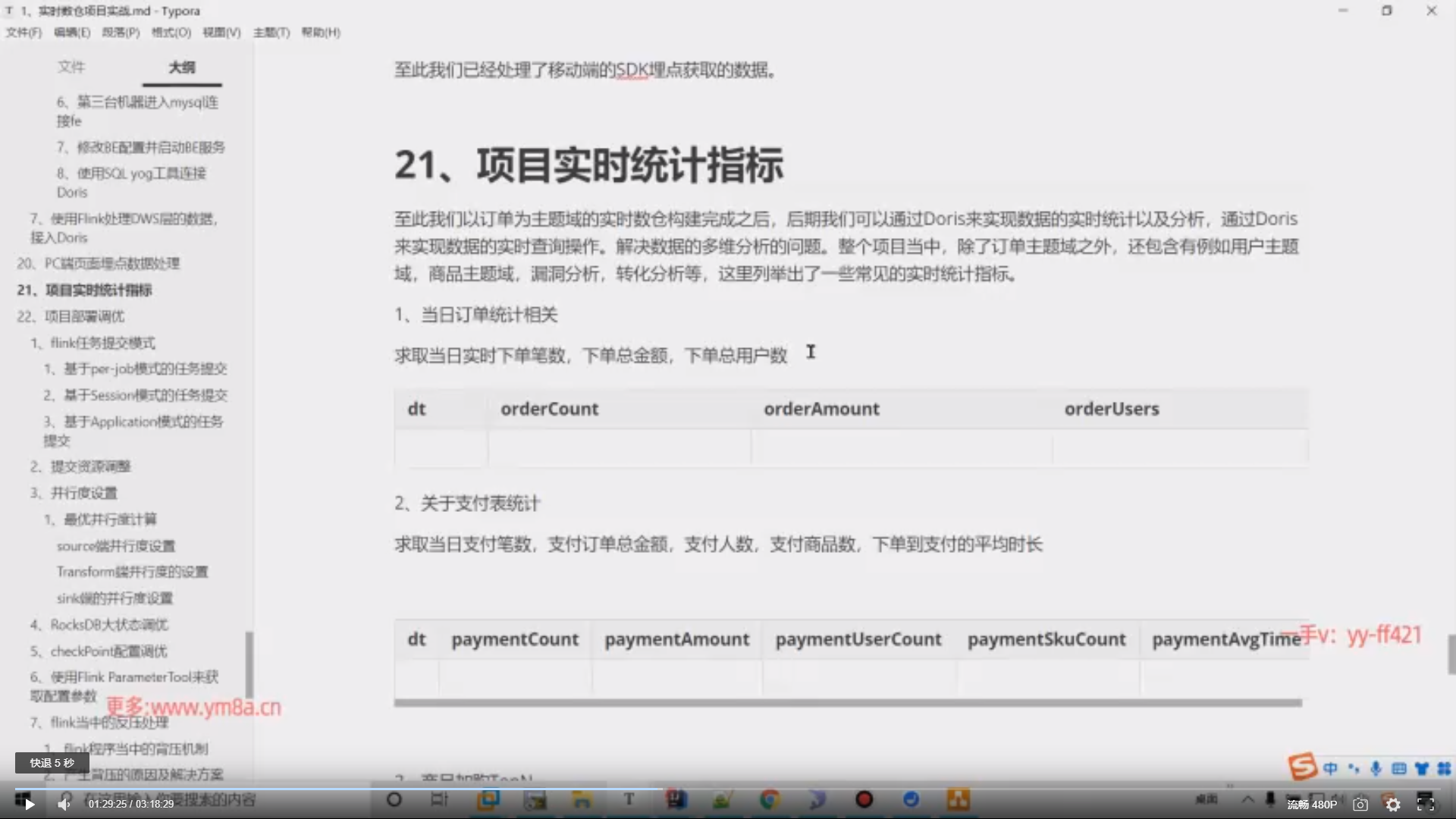Go to outline item 22、项目部署调优

coord(71,316)
